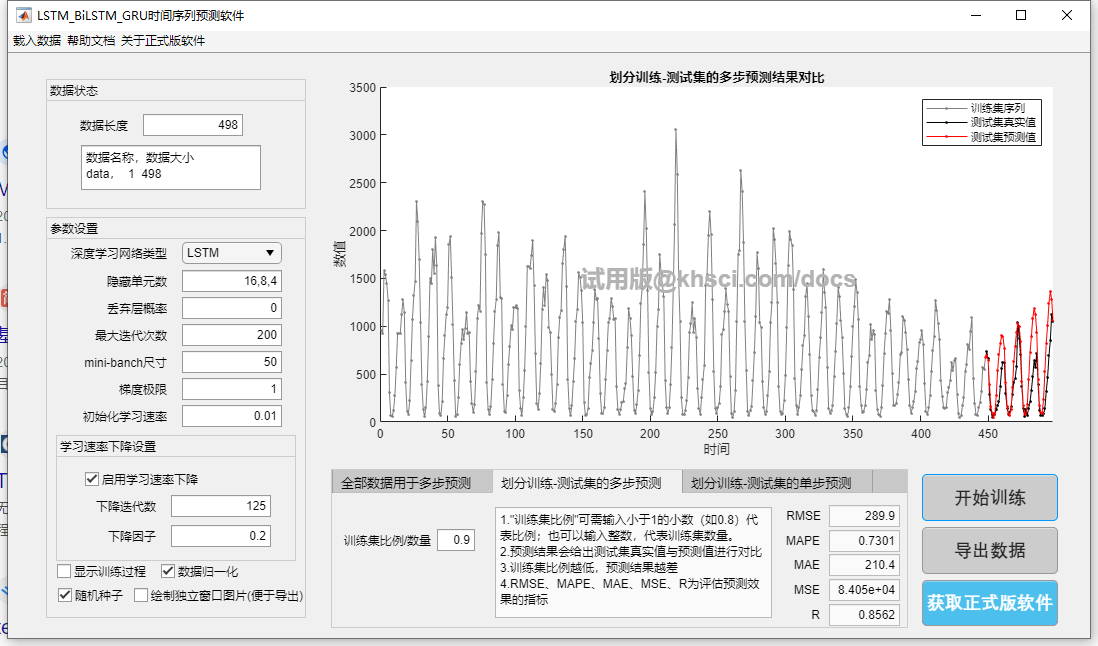Viewport: 1098px width, 646px height.
Task: Edit the 最大迭代次数 field
Action: pyautogui.click(x=231, y=335)
